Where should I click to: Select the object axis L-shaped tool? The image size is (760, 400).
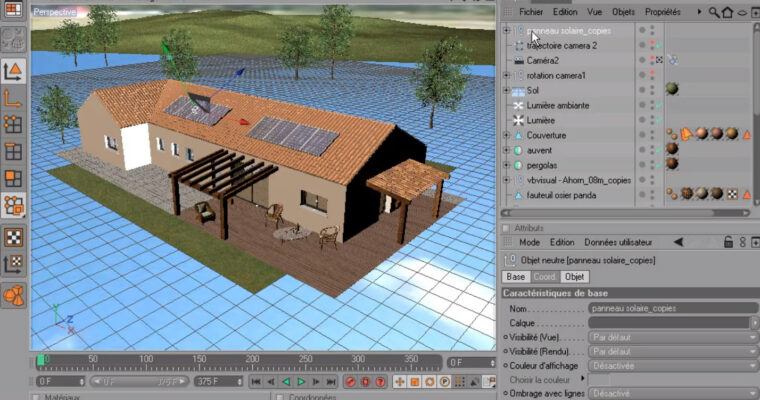click(x=13, y=98)
